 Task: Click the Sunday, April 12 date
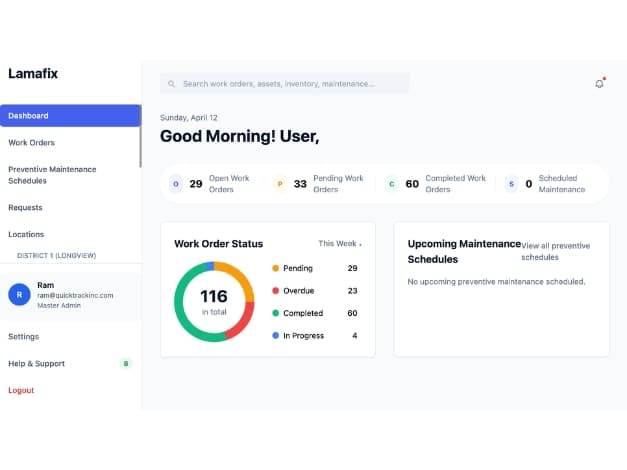click(189, 118)
